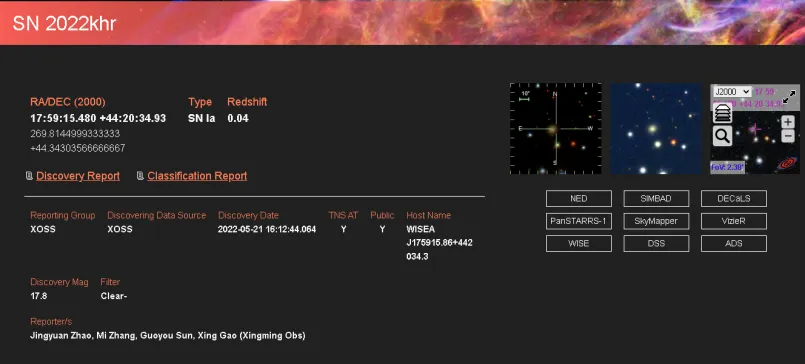
Task: Click the document icon before Discovery Report
Action: pyautogui.click(x=29, y=176)
